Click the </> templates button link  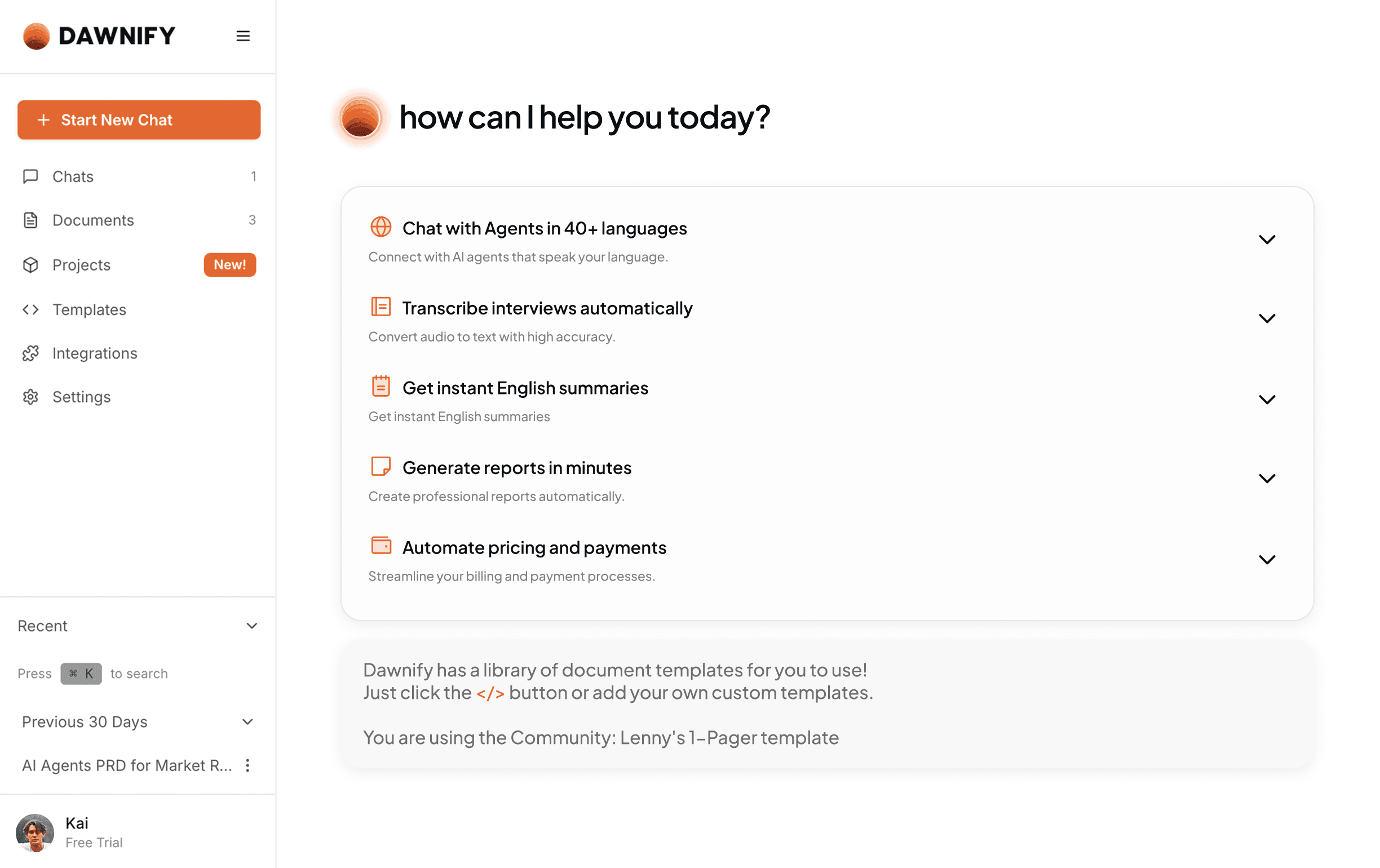point(490,693)
